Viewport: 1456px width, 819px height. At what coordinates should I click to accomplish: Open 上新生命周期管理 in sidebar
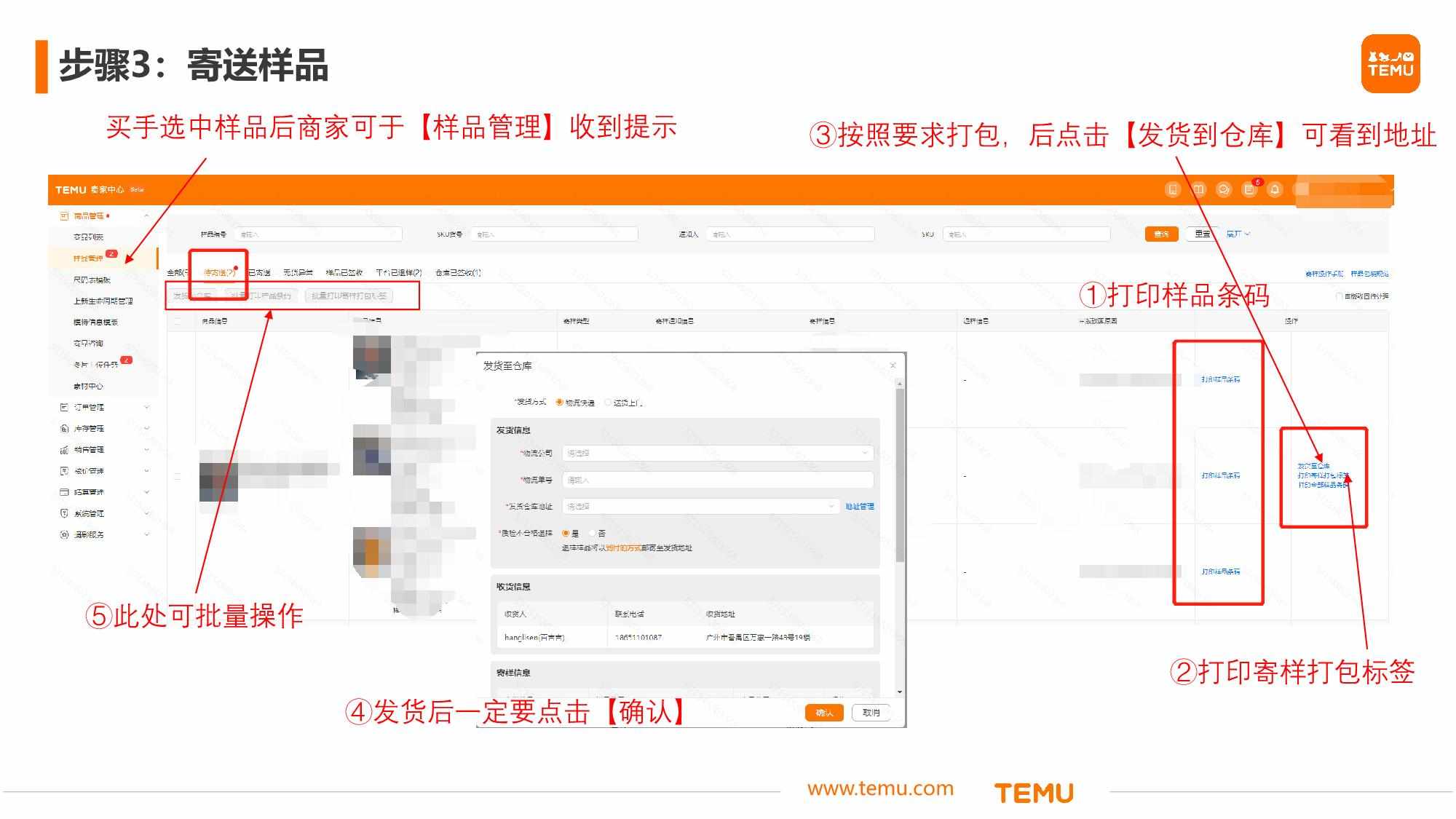103,301
